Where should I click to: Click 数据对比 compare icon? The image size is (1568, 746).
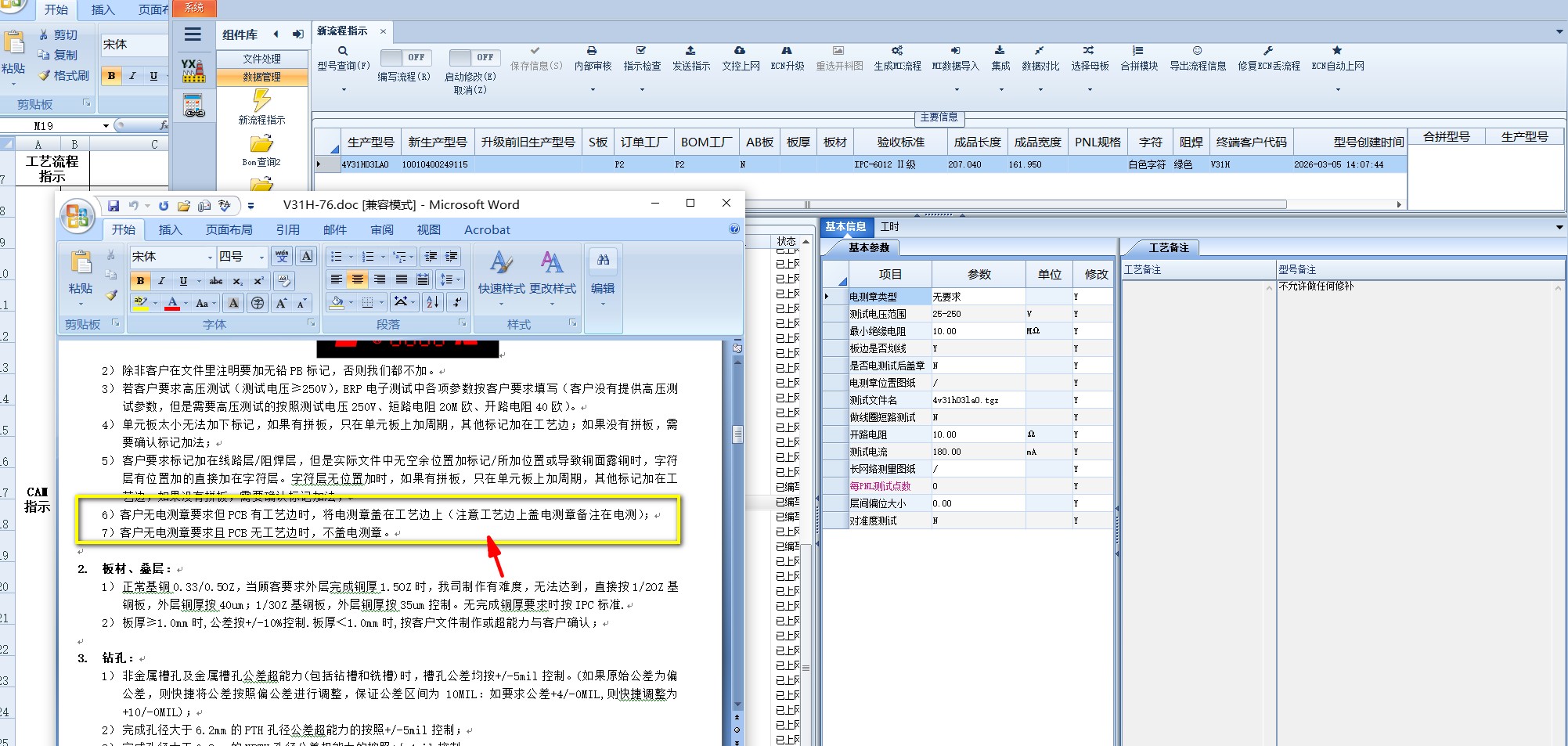pyautogui.click(x=1040, y=50)
